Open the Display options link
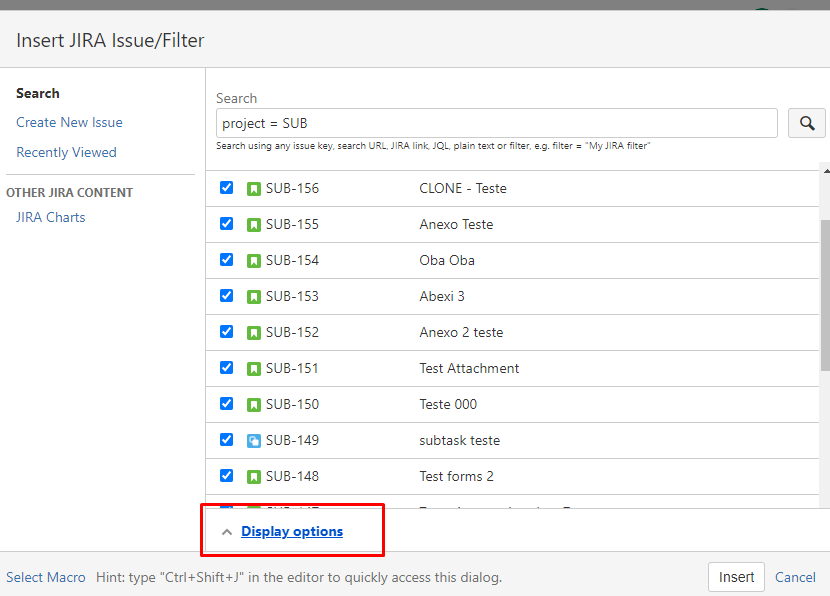 coord(292,531)
